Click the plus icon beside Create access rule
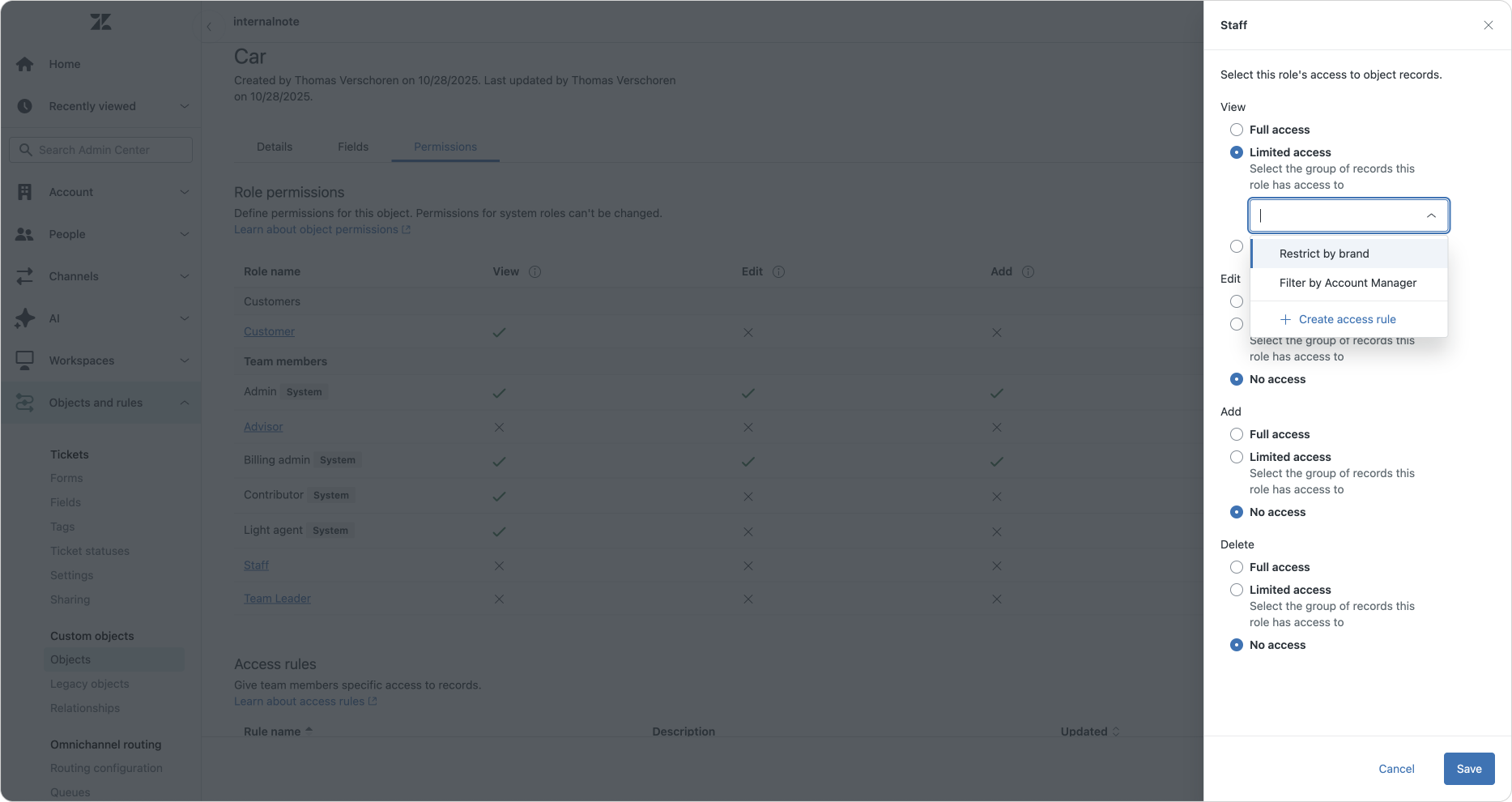The image size is (1512, 802). 1285,319
